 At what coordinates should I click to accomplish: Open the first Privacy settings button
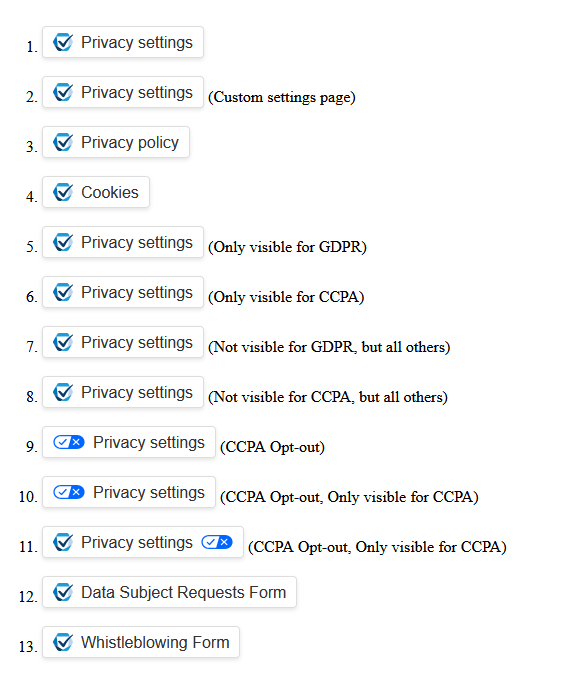pyautogui.click(x=123, y=42)
